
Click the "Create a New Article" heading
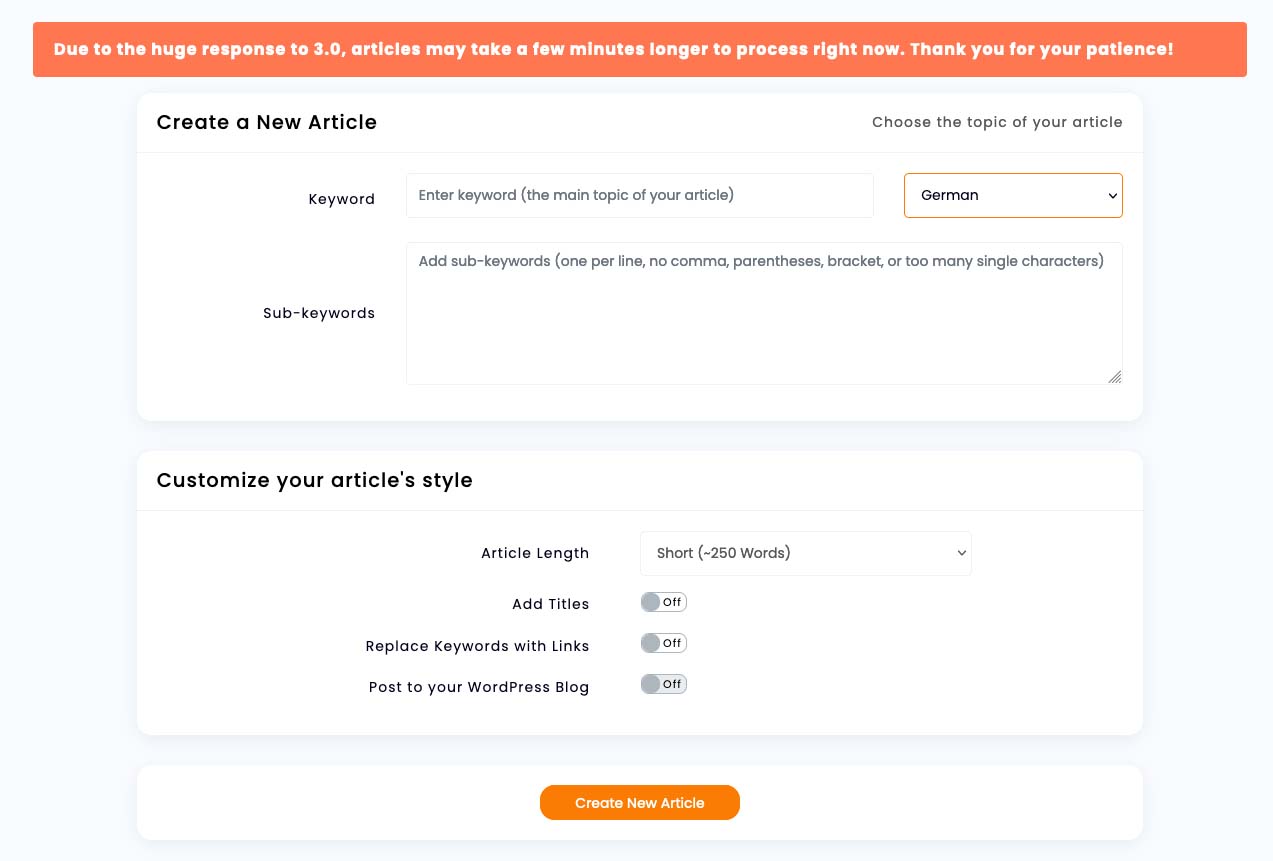[266, 122]
